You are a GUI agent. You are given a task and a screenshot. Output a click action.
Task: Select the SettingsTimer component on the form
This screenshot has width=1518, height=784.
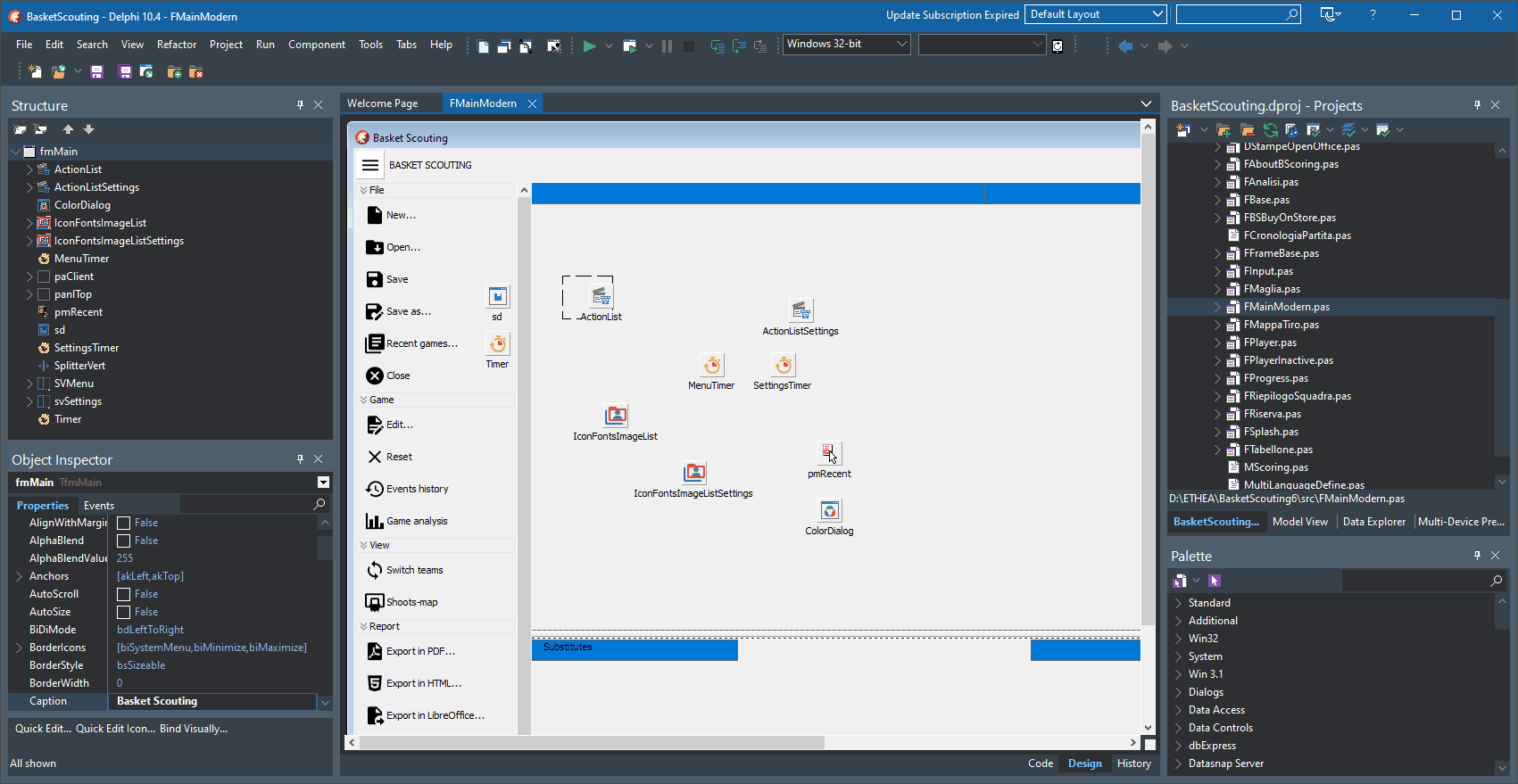[x=783, y=365]
